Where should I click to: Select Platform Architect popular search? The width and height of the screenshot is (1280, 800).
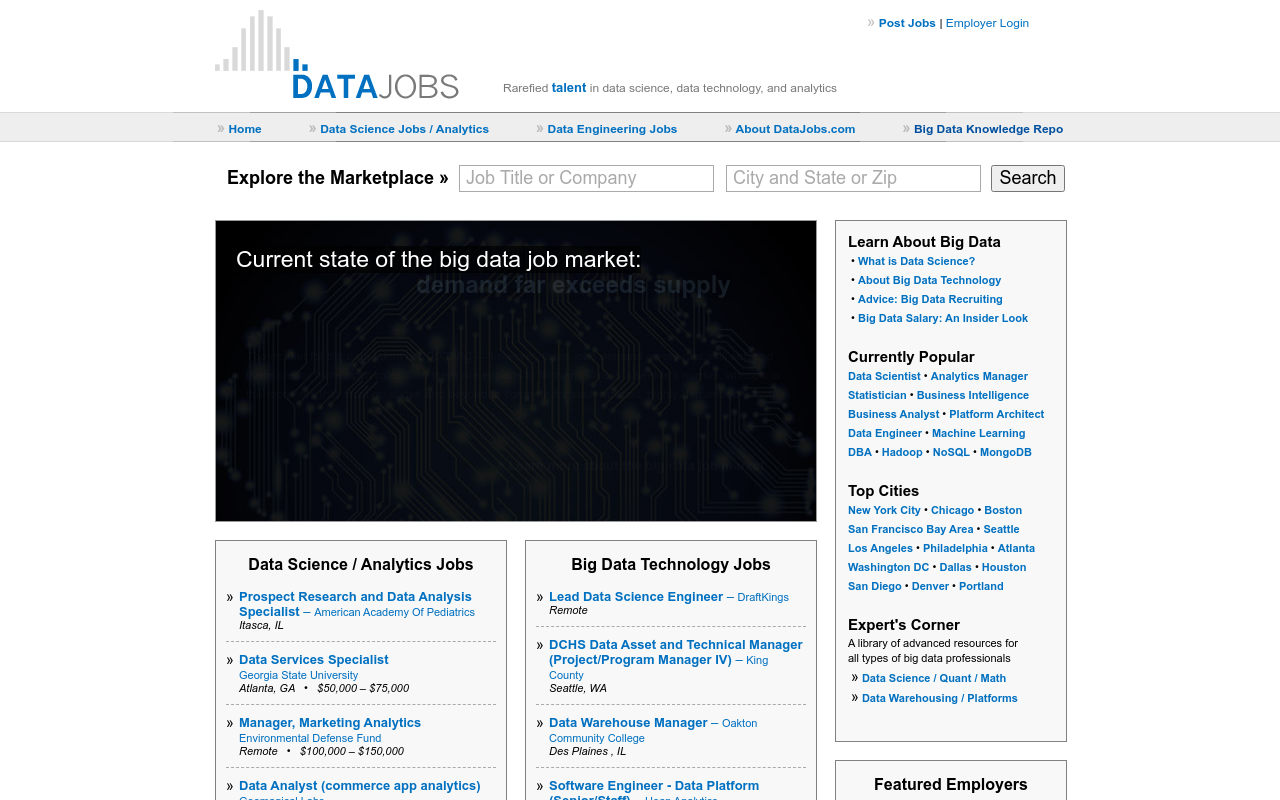997,415
